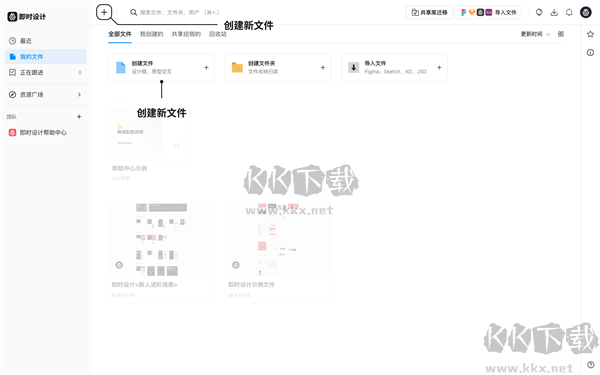Click the yellow folder icon on 创建文件夹
This screenshot has height=375, width=600.
pyautogui.click(x=237, y=67)
